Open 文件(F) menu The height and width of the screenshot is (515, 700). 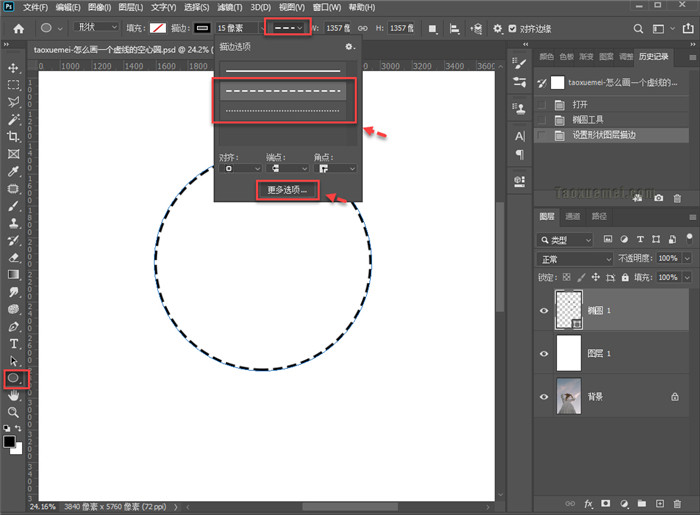pyautogui.click(x=35, y=7)
